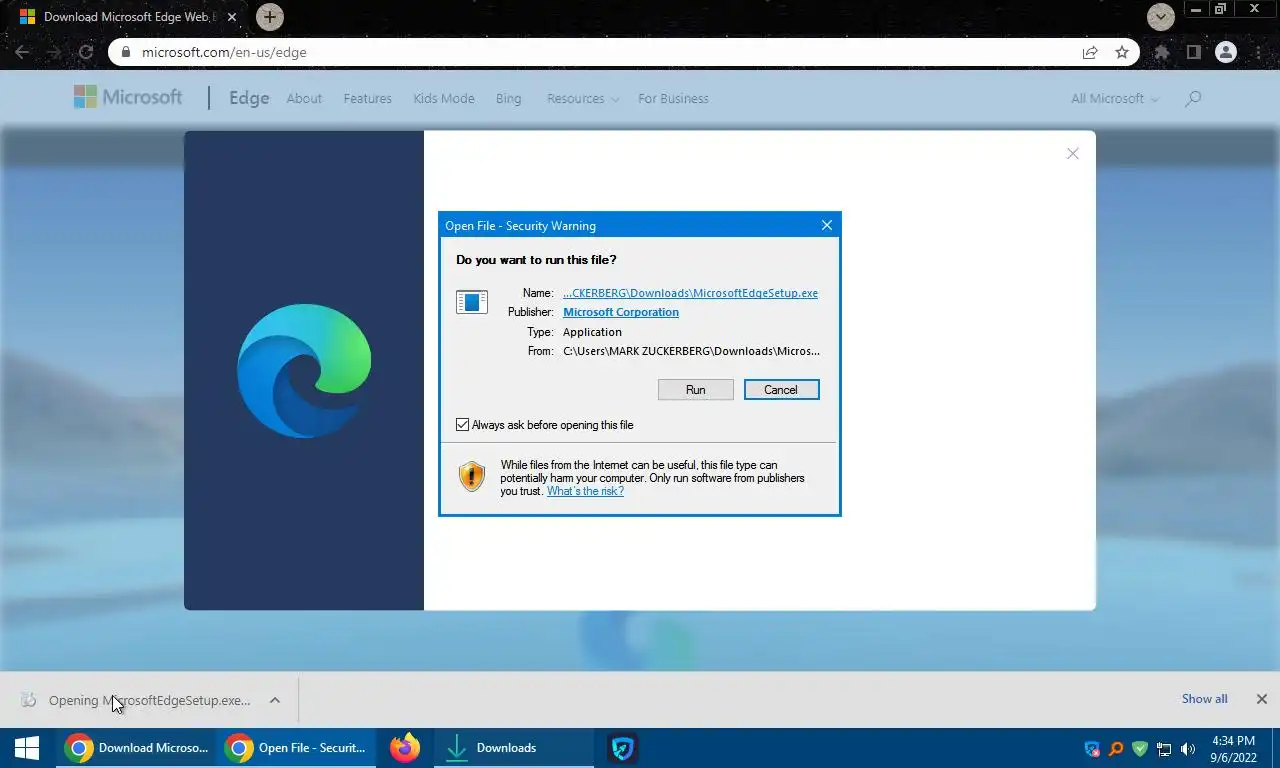Viewport: 1280px width, 768px height.
Task: Click the browser forward arrow
Action: click(54, 52)
